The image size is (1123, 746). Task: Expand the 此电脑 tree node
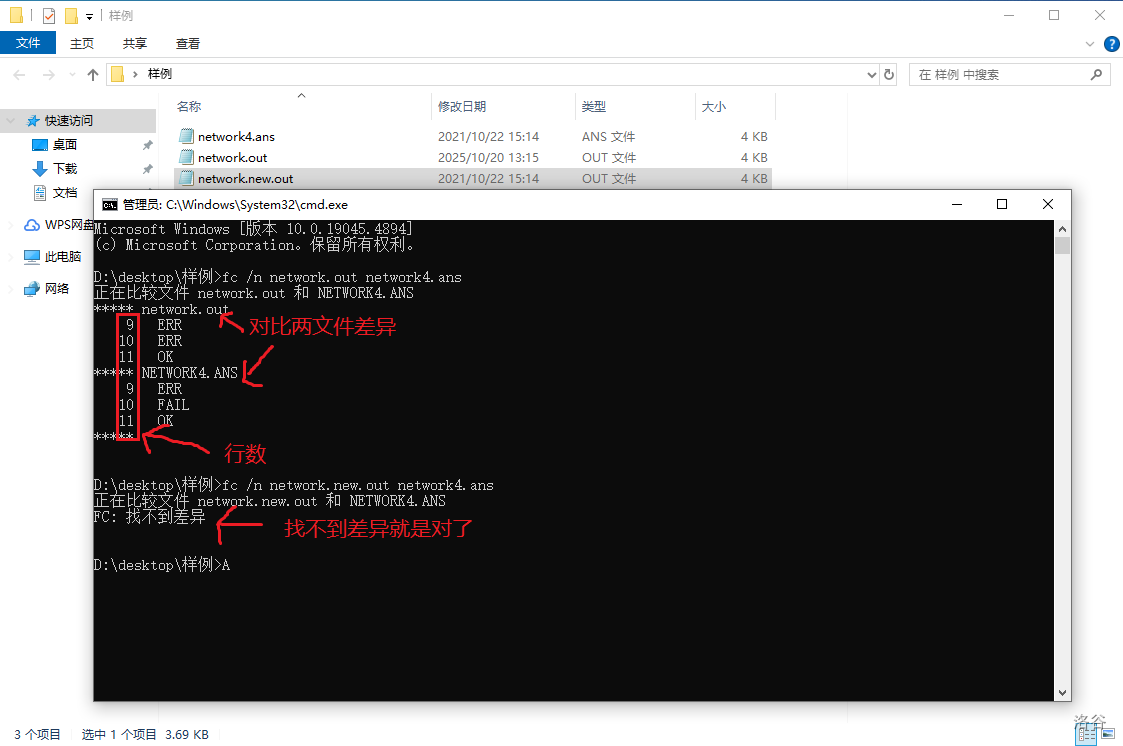pyautogui.click(x=11, y=256)
